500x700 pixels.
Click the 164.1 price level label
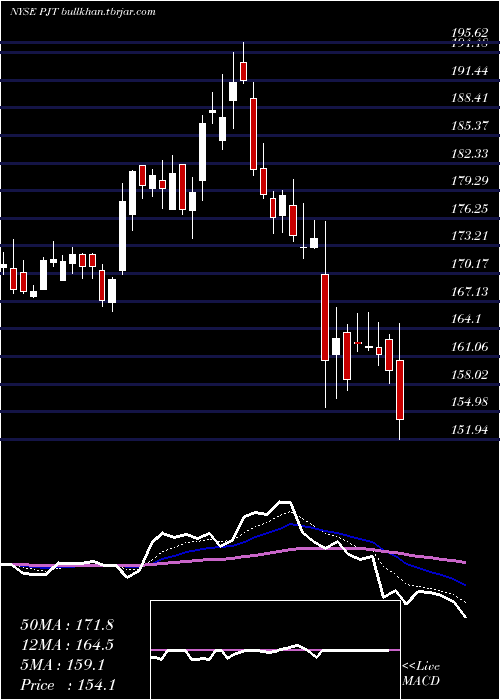point(466,319)
